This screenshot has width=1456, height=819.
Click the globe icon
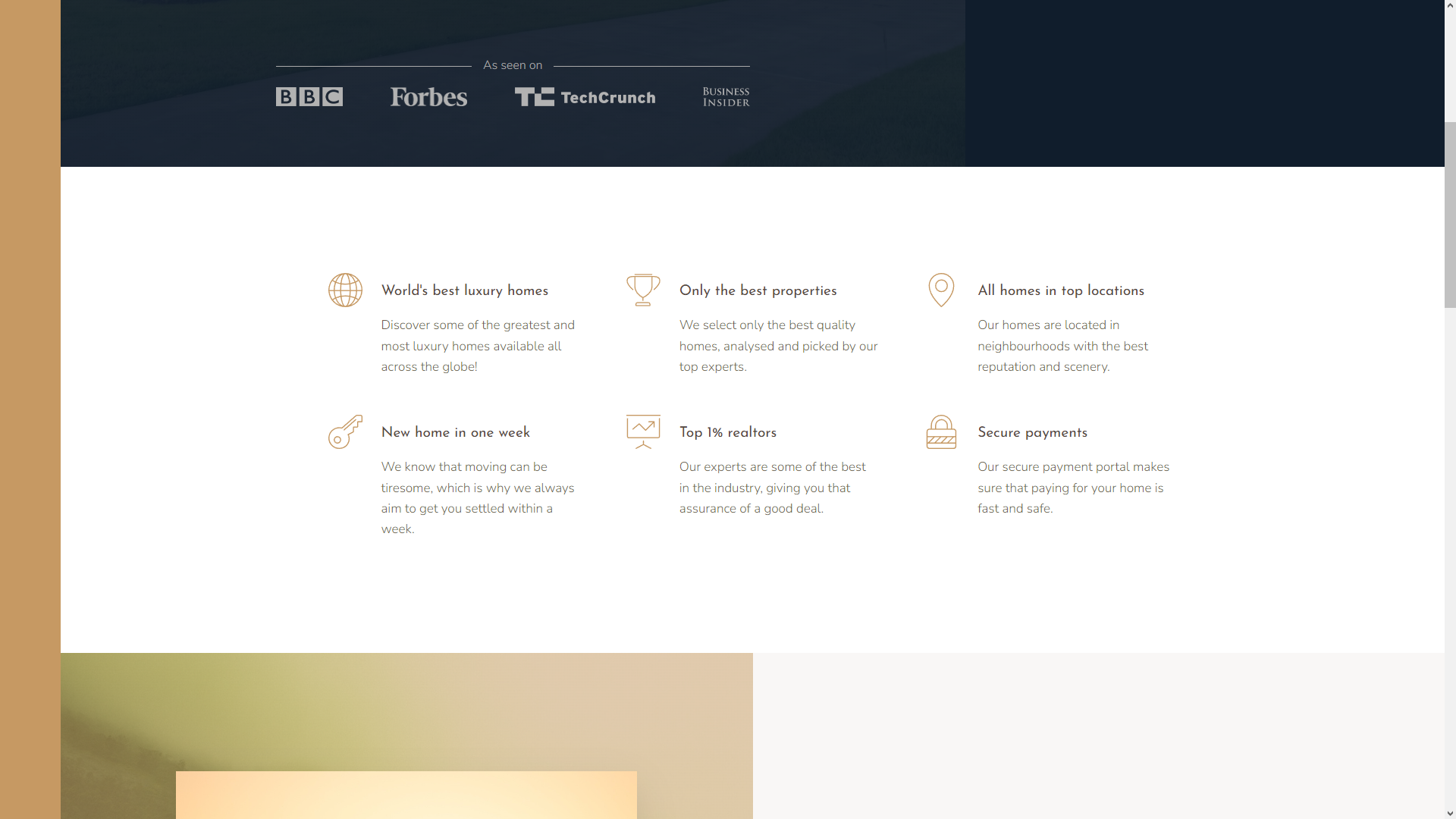coord(345,290)
